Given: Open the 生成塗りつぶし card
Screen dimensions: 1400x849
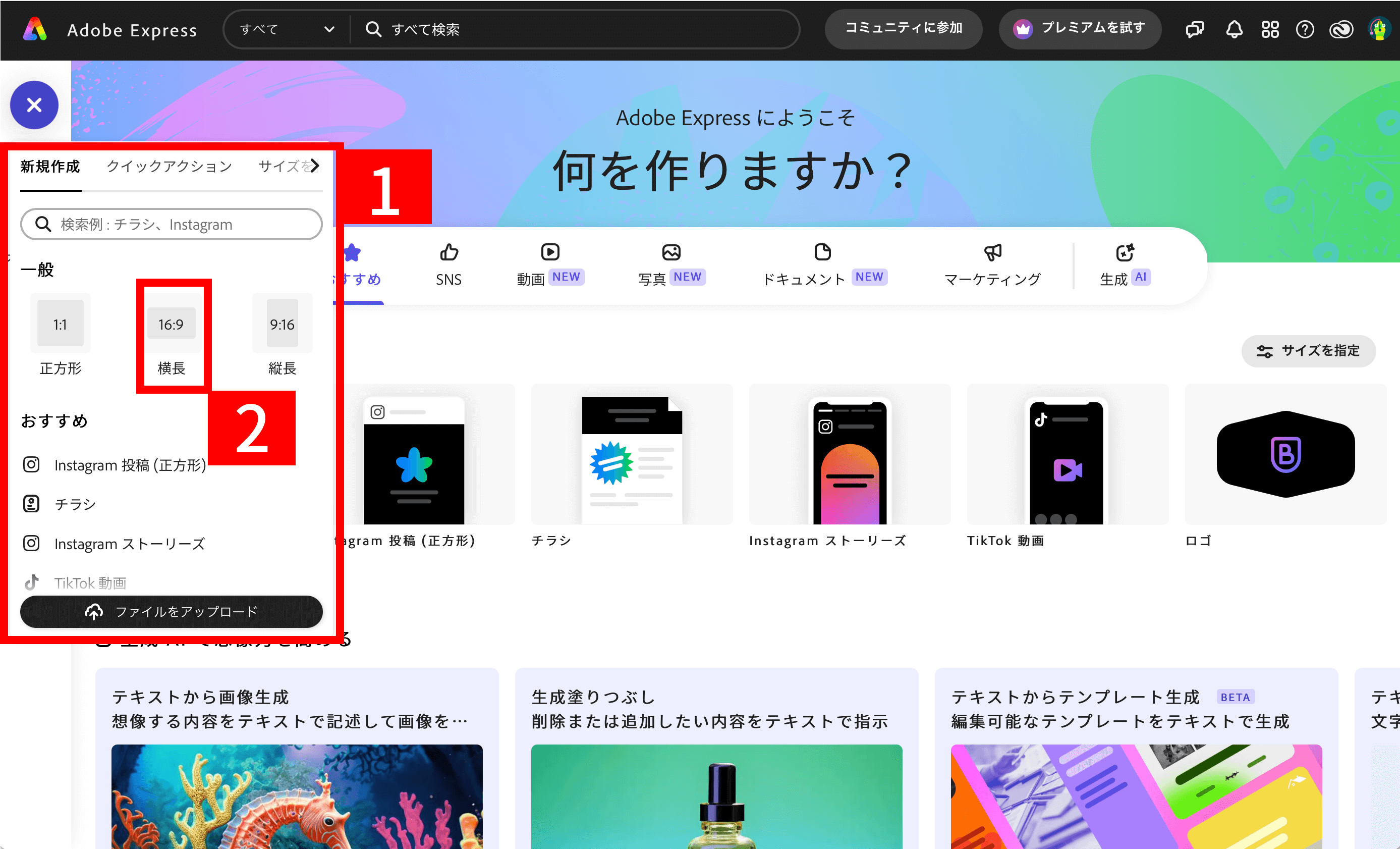Looking at the screenshot, I should tap(716, 759).
